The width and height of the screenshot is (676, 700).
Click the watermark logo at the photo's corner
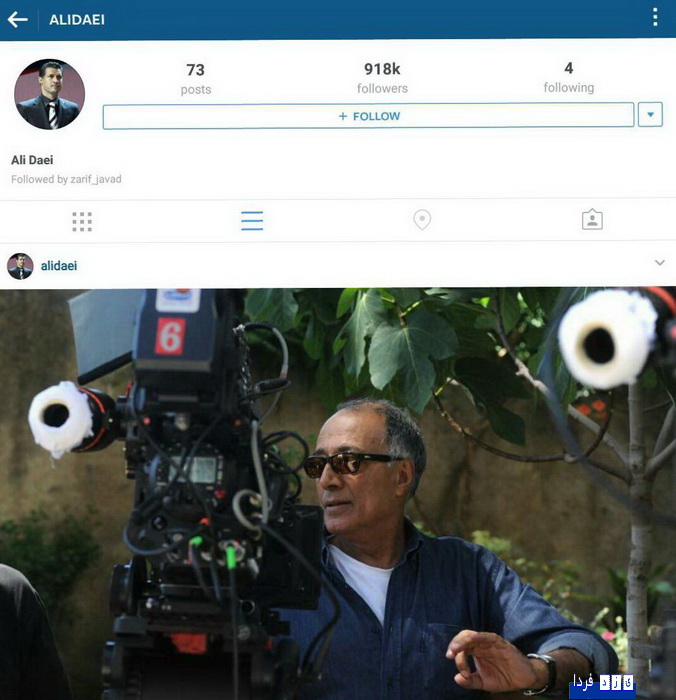coord(603,683)
